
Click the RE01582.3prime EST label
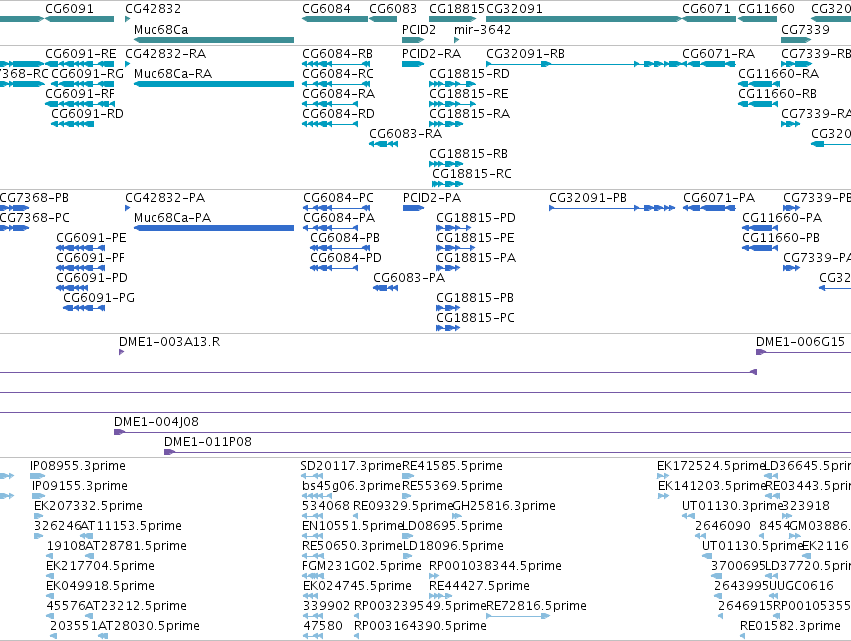coord(790,626)
